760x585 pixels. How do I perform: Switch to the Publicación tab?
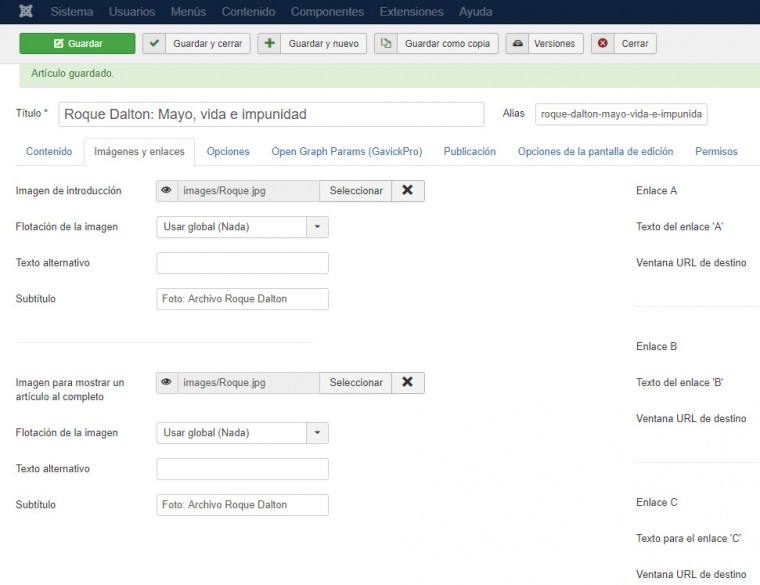point(469,152)
